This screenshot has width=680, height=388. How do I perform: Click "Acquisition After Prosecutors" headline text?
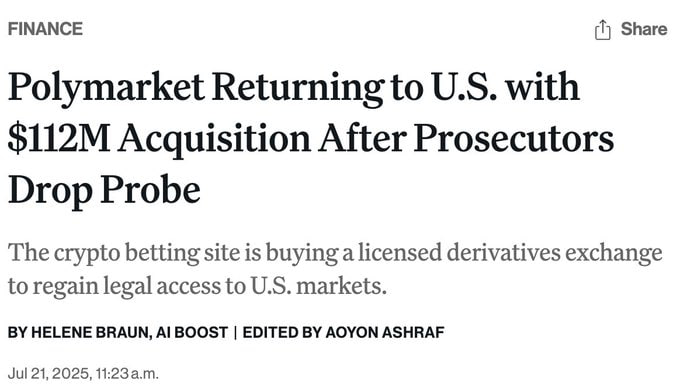click(366, 140)
